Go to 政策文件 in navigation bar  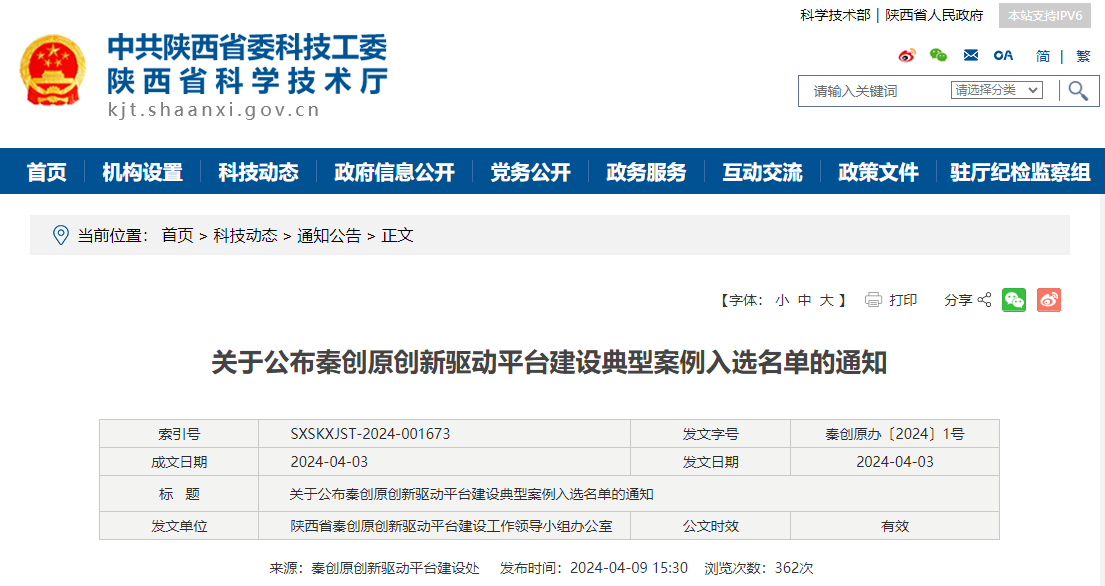[x=878, y=172]
